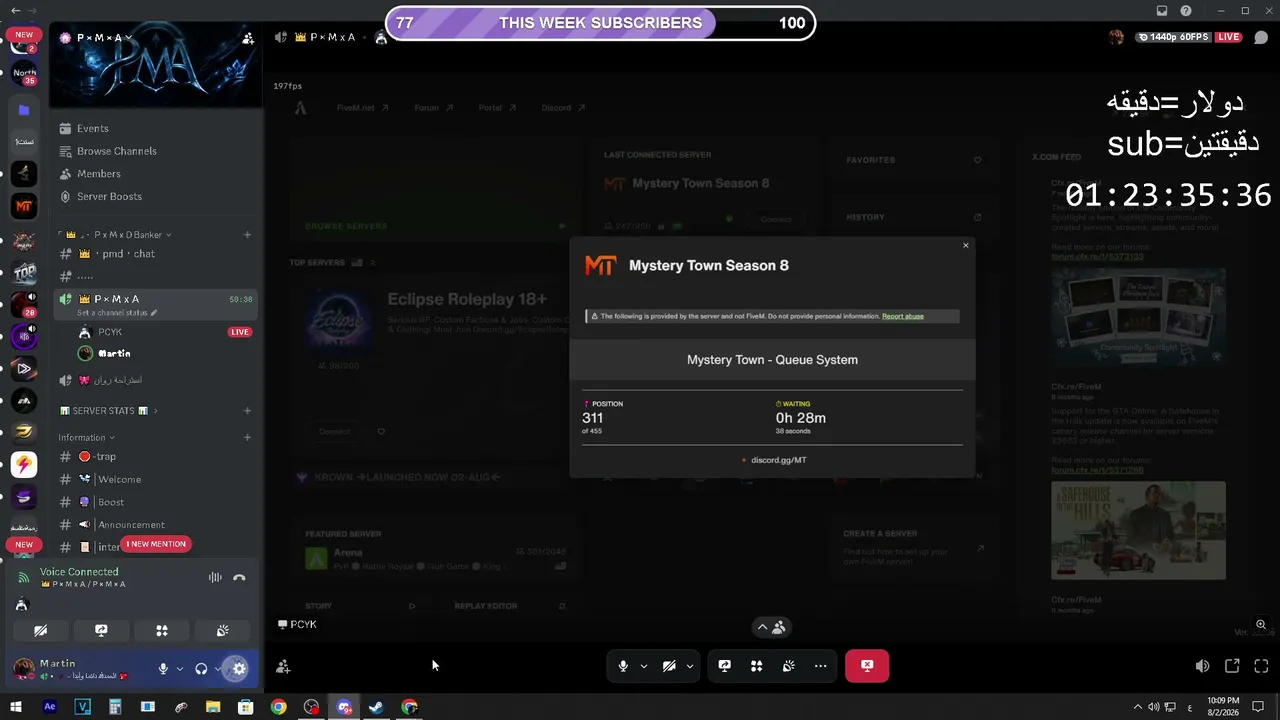The width and height of the screenshot is (1280, 720).
Task: Click the Discord back arrow
Action: (15, 10)
